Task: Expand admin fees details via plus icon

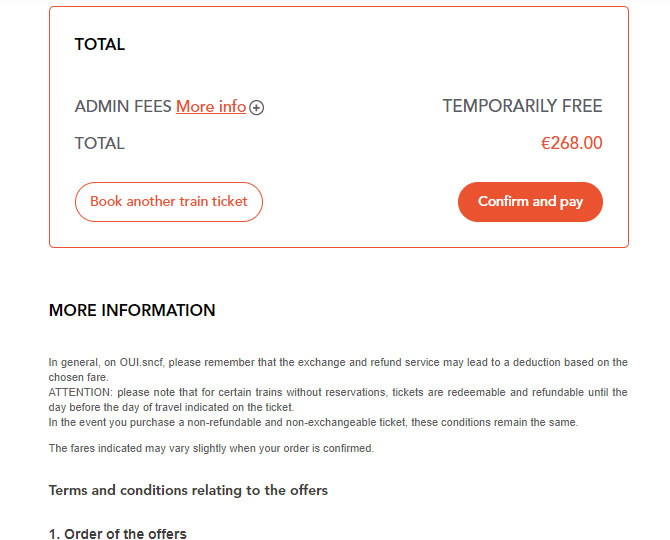Action: click(256, 107)
